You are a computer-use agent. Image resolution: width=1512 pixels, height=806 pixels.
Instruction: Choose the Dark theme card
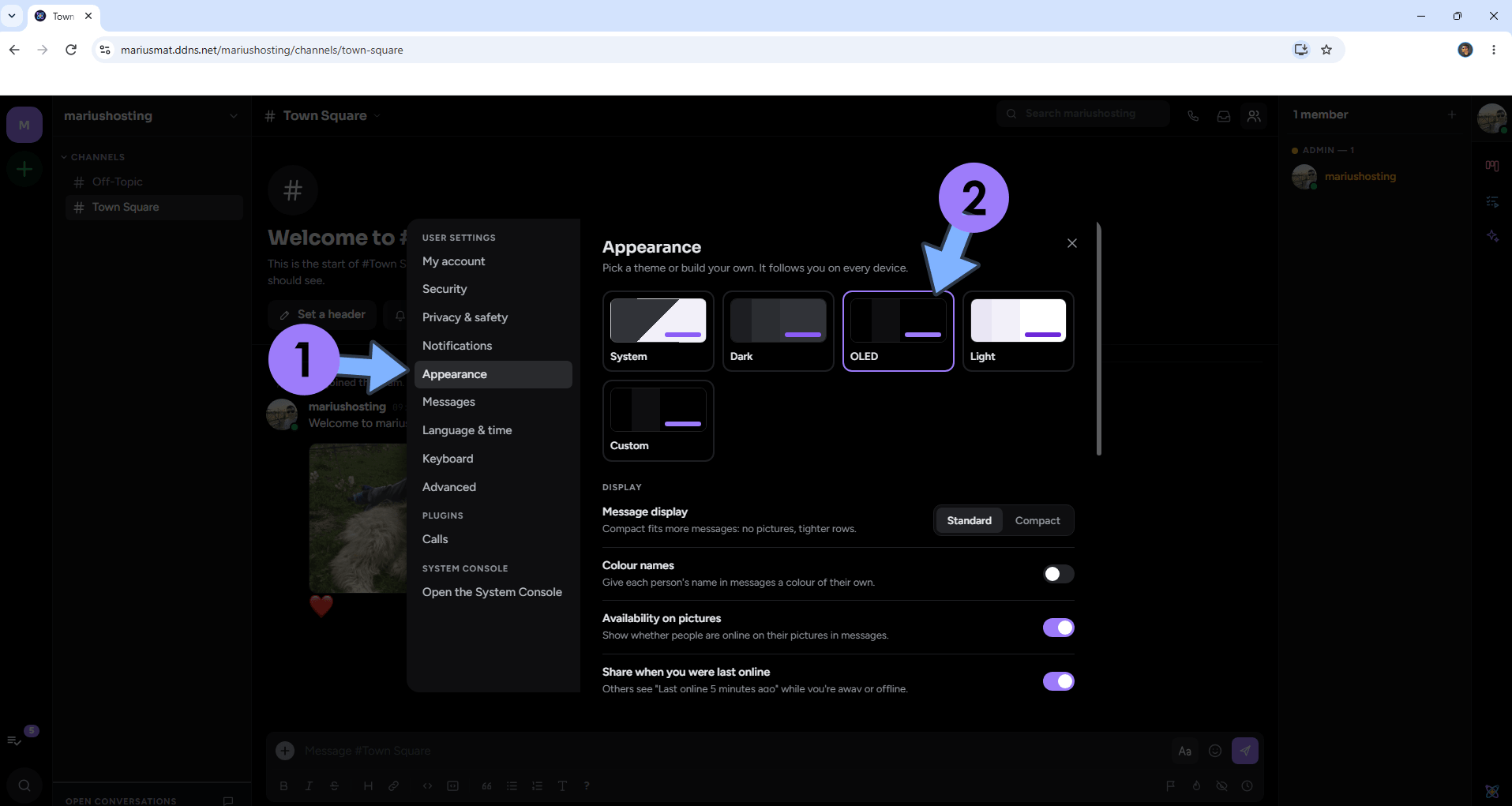pyautogui.click(x=778, y=331)
